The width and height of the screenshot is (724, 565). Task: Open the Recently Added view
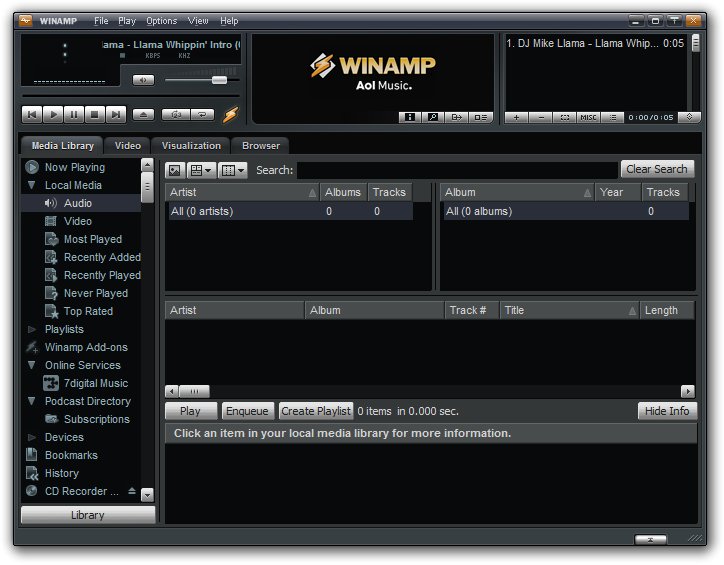coord(102,257)
